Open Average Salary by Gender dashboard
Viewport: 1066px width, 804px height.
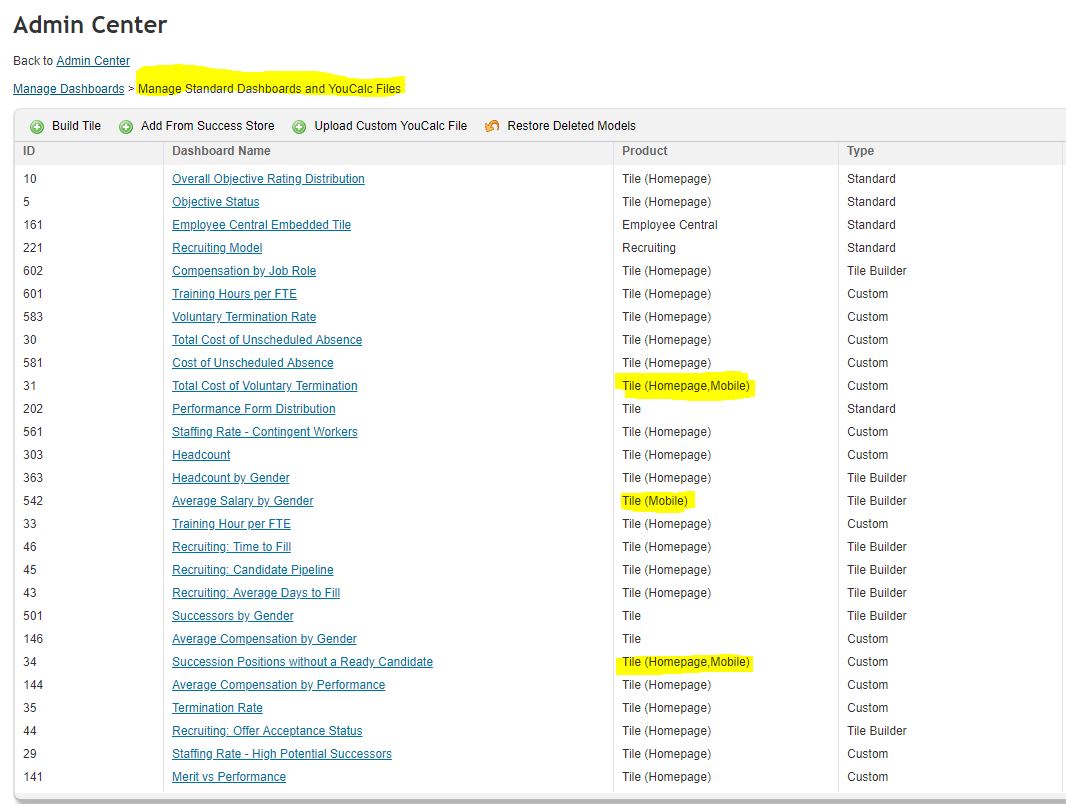coord(243,501)
